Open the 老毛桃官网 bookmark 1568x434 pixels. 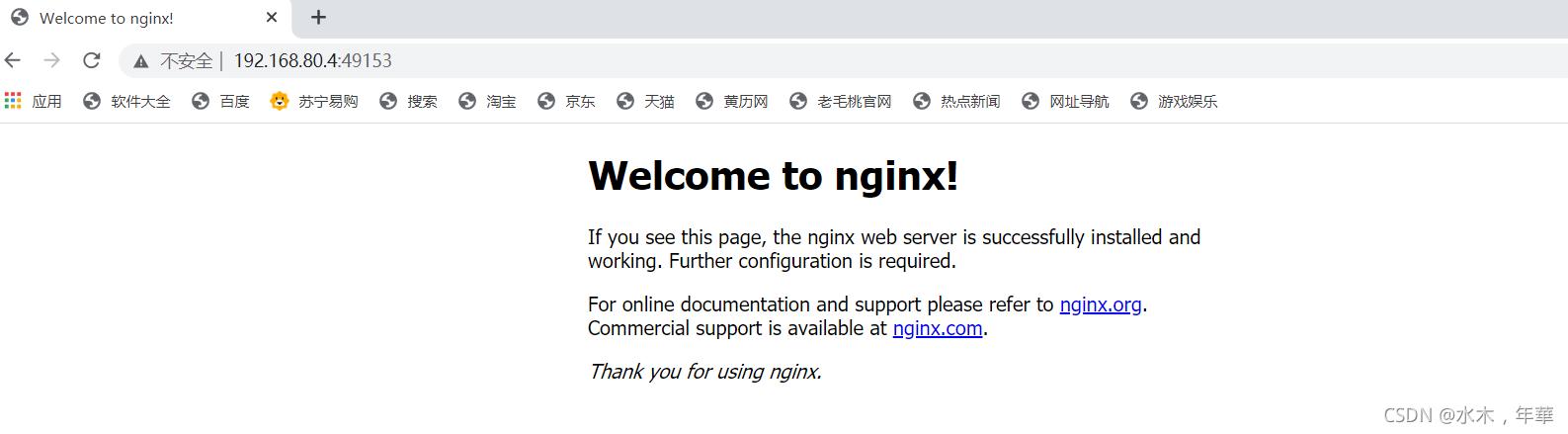841,101
